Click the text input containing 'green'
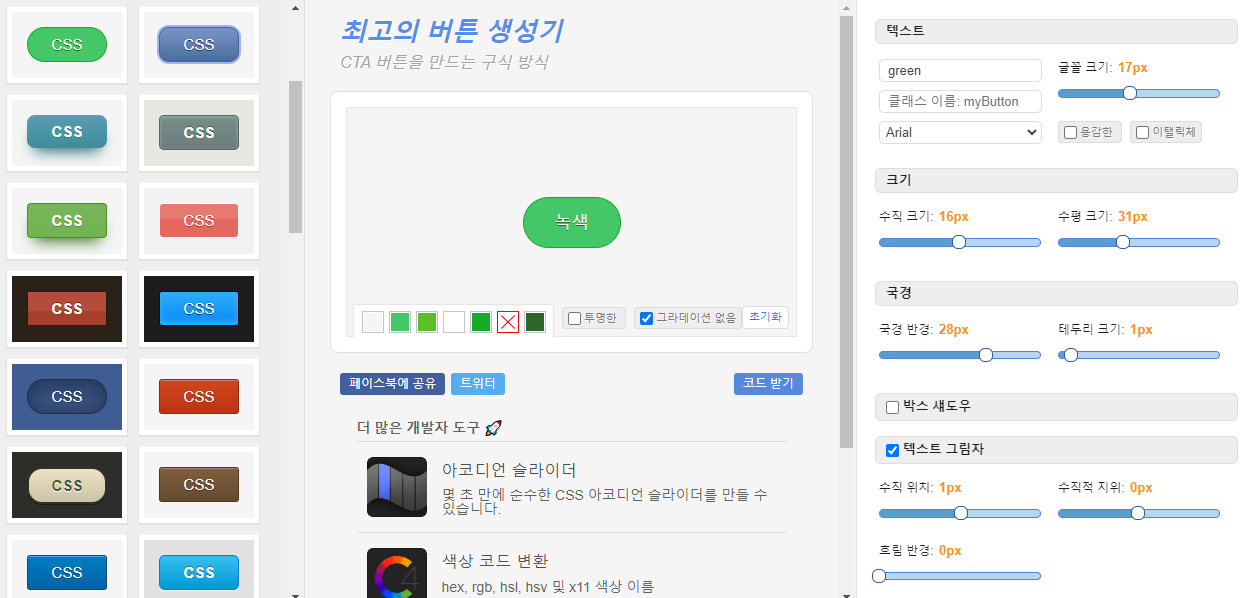Screen dimensions: 1242x598 [959, 70]
